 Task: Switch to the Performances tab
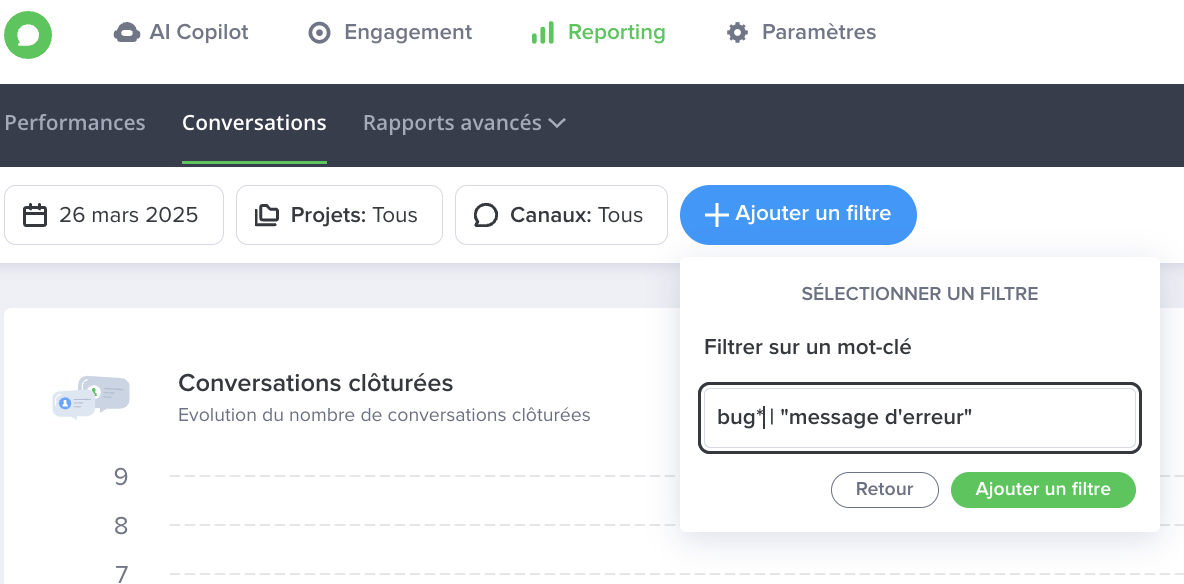point(75,123)
